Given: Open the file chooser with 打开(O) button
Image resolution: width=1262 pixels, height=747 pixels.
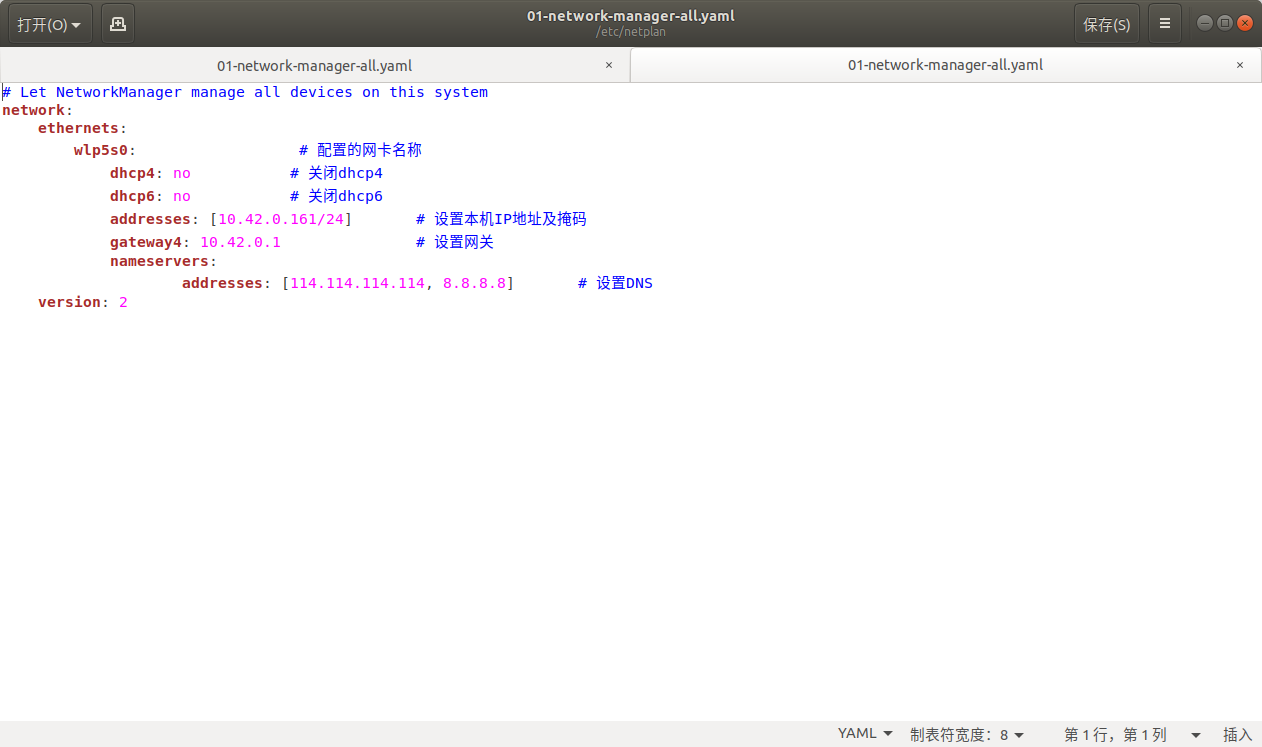Looking at the screenshot, I should coord(51,24).
